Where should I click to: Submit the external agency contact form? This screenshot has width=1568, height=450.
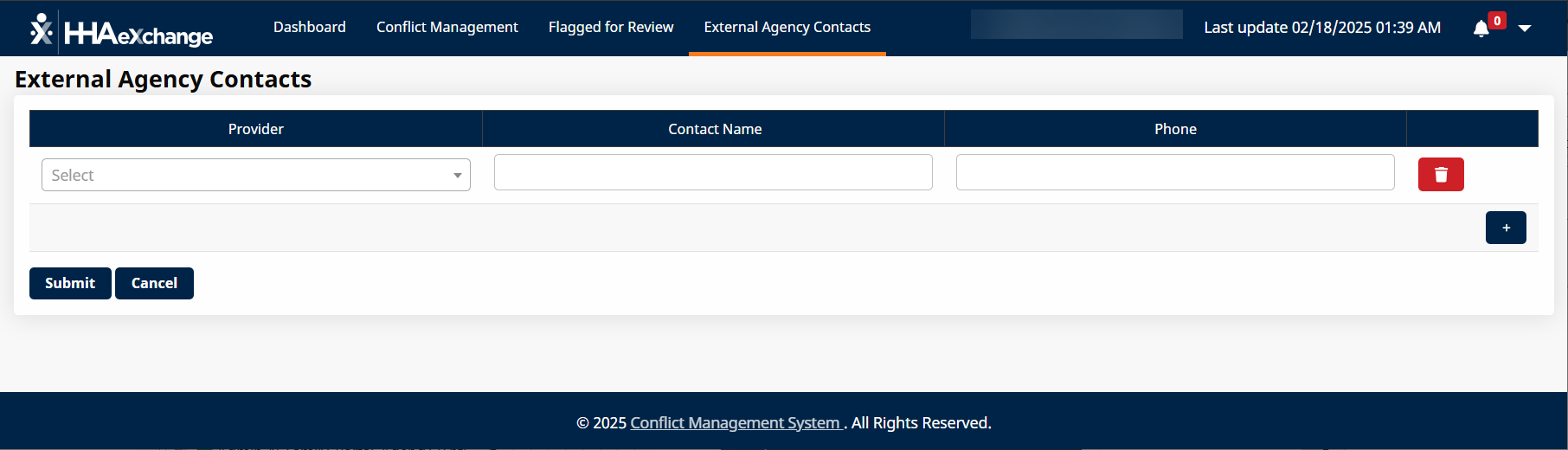tap(70, 283)
